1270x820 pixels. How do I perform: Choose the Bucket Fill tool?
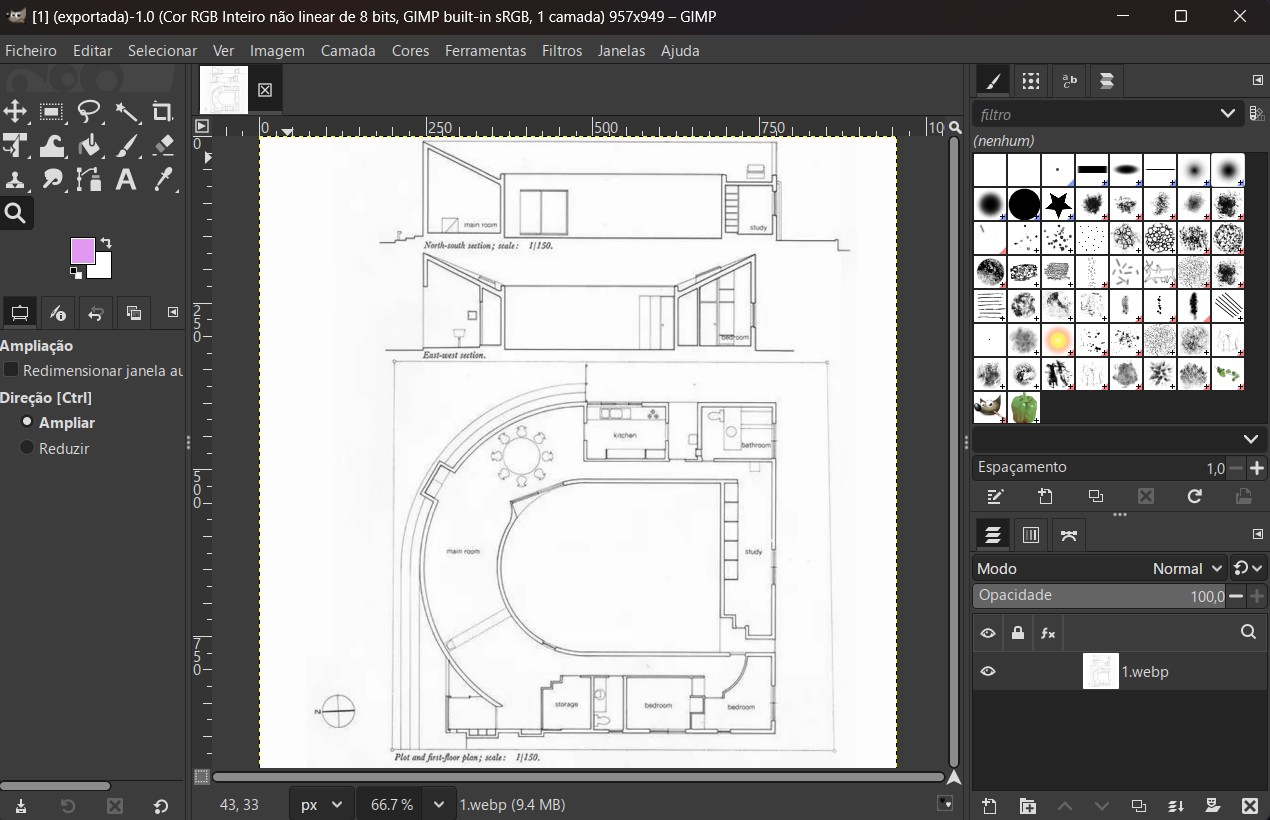tap(89, 146)
